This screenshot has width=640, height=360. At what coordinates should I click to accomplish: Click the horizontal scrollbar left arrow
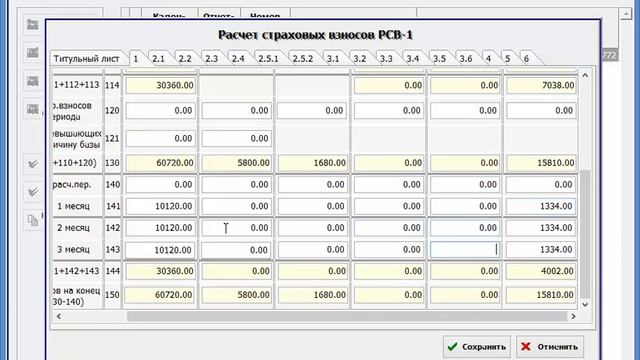59,316
